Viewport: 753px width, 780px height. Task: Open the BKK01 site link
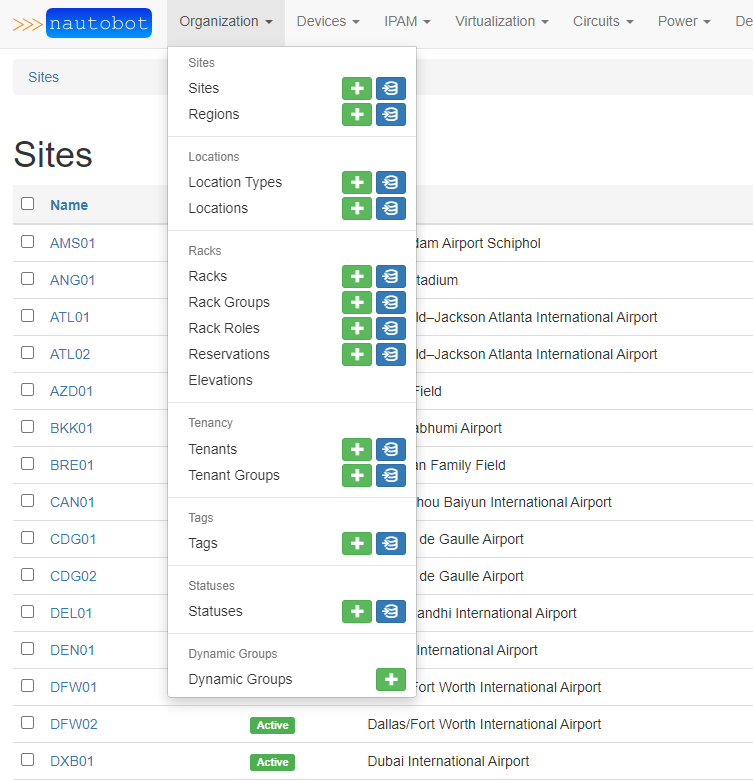click(72, 428)
